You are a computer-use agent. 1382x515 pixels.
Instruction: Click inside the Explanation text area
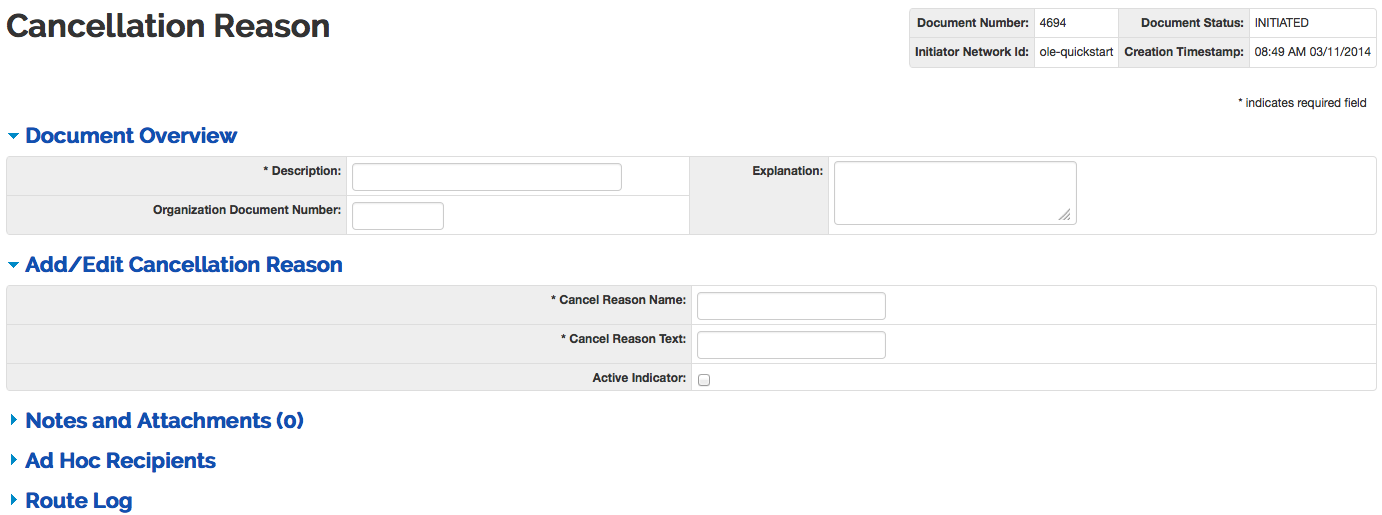click(954, 192)
